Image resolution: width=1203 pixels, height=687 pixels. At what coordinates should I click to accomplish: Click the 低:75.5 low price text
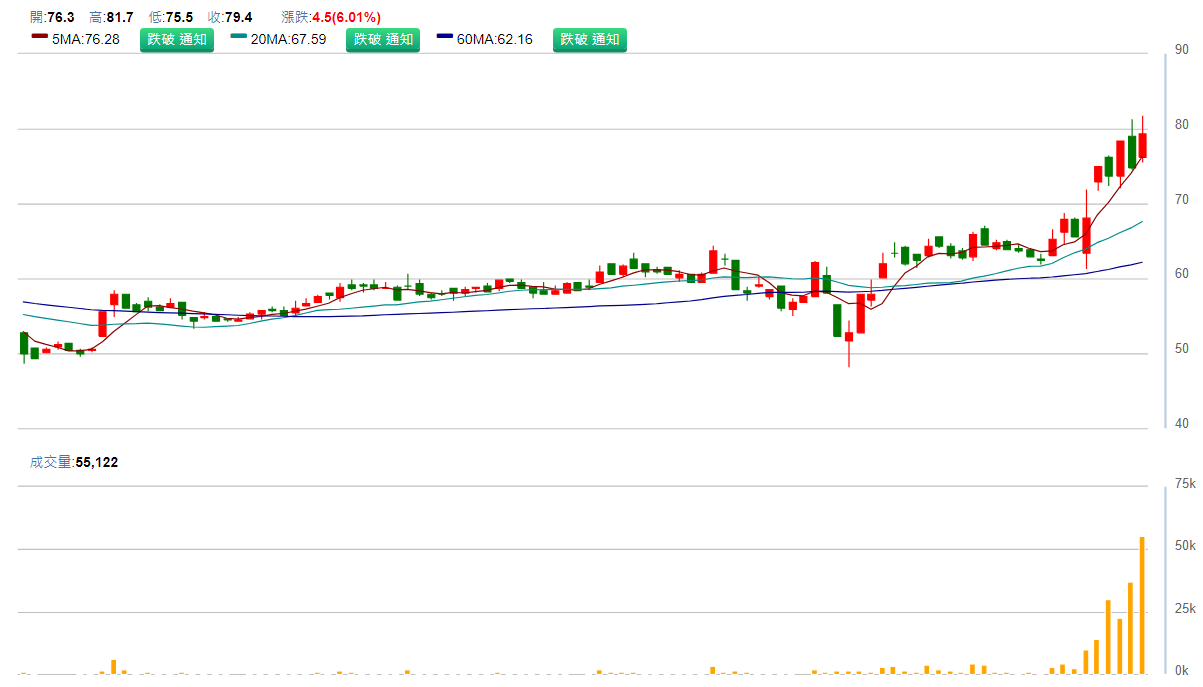(x=170, y=17)
